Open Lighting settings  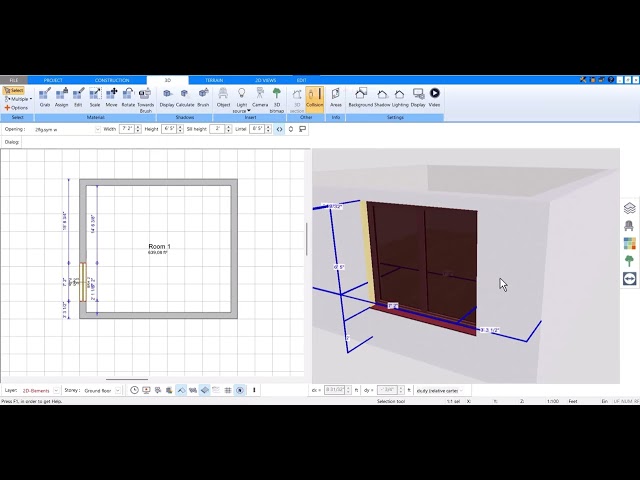(x=400, y=98)
